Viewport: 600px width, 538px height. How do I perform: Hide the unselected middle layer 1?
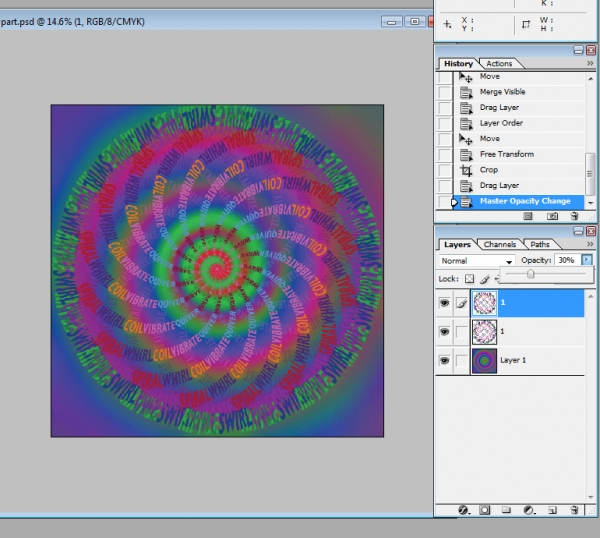click(444, 332)
